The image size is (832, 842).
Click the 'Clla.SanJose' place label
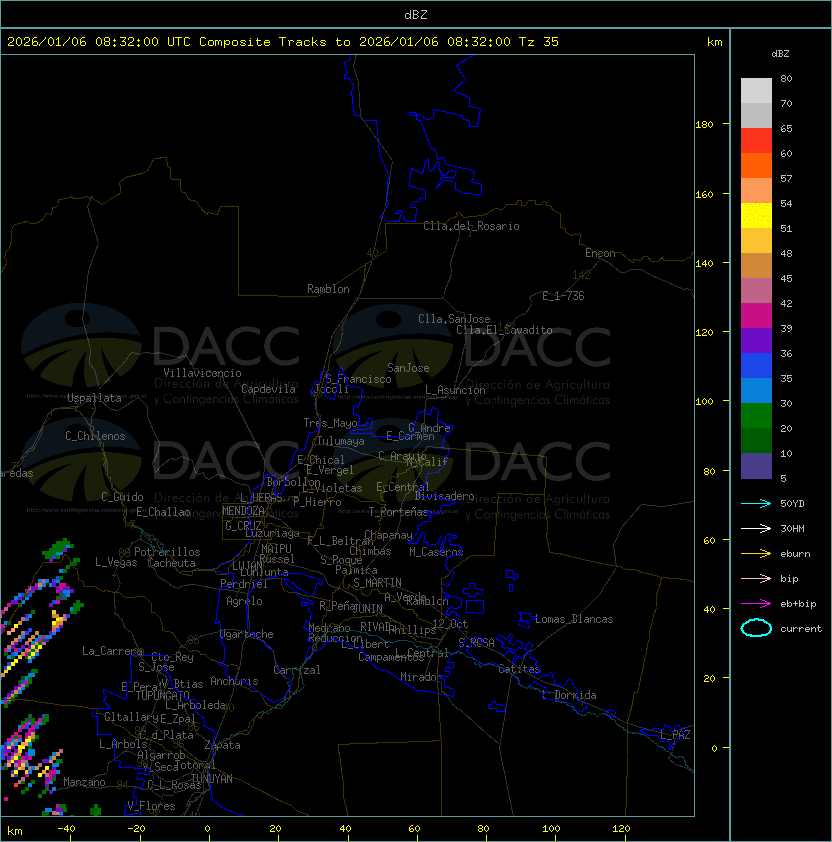[454, 319]
